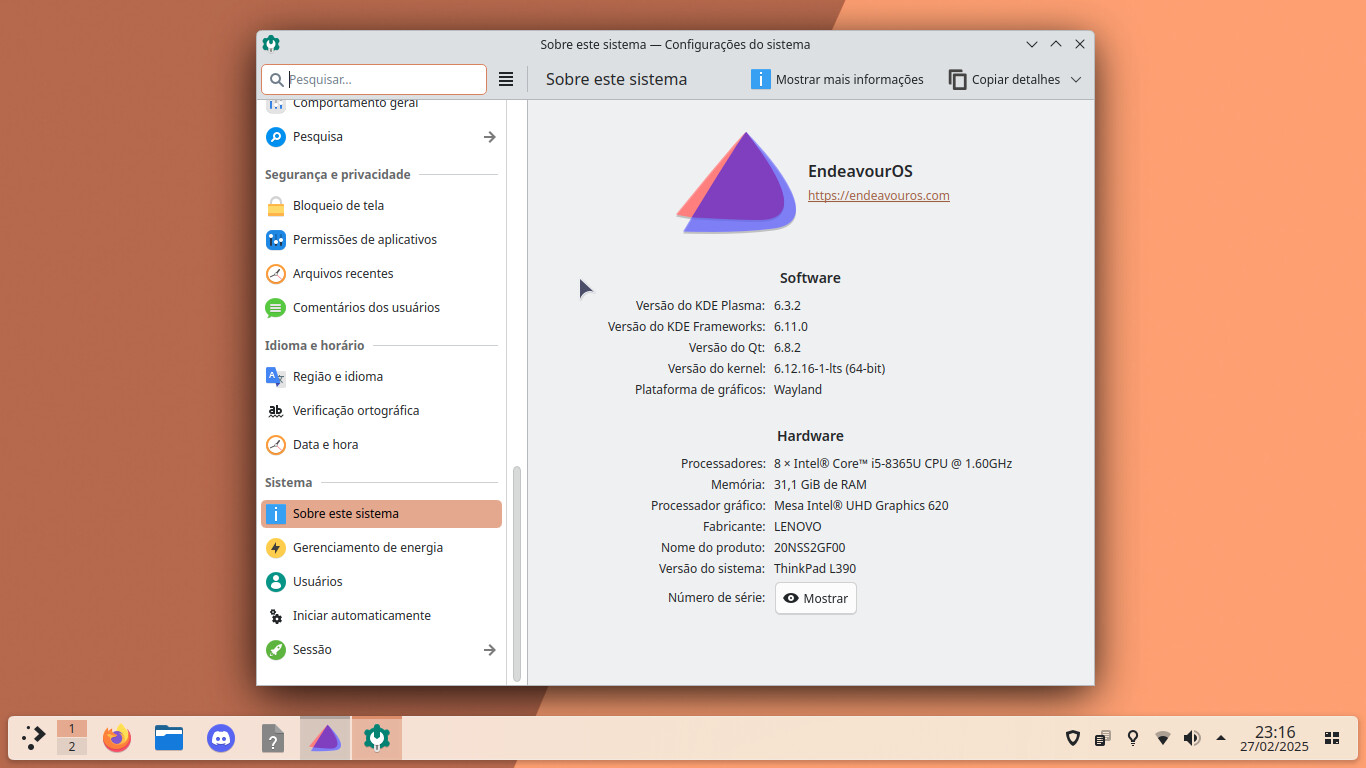Viewport: 1366px width, 768px height.
Task: Select the Qt version value 6.8.2
Action: 787,348
